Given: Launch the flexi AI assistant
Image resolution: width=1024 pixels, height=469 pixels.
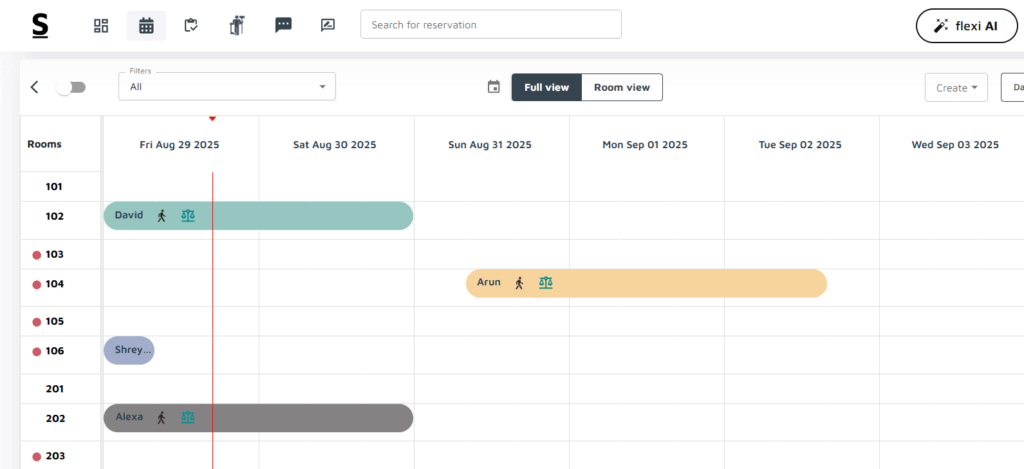Looking at the screenshot, I should point(967,26).
